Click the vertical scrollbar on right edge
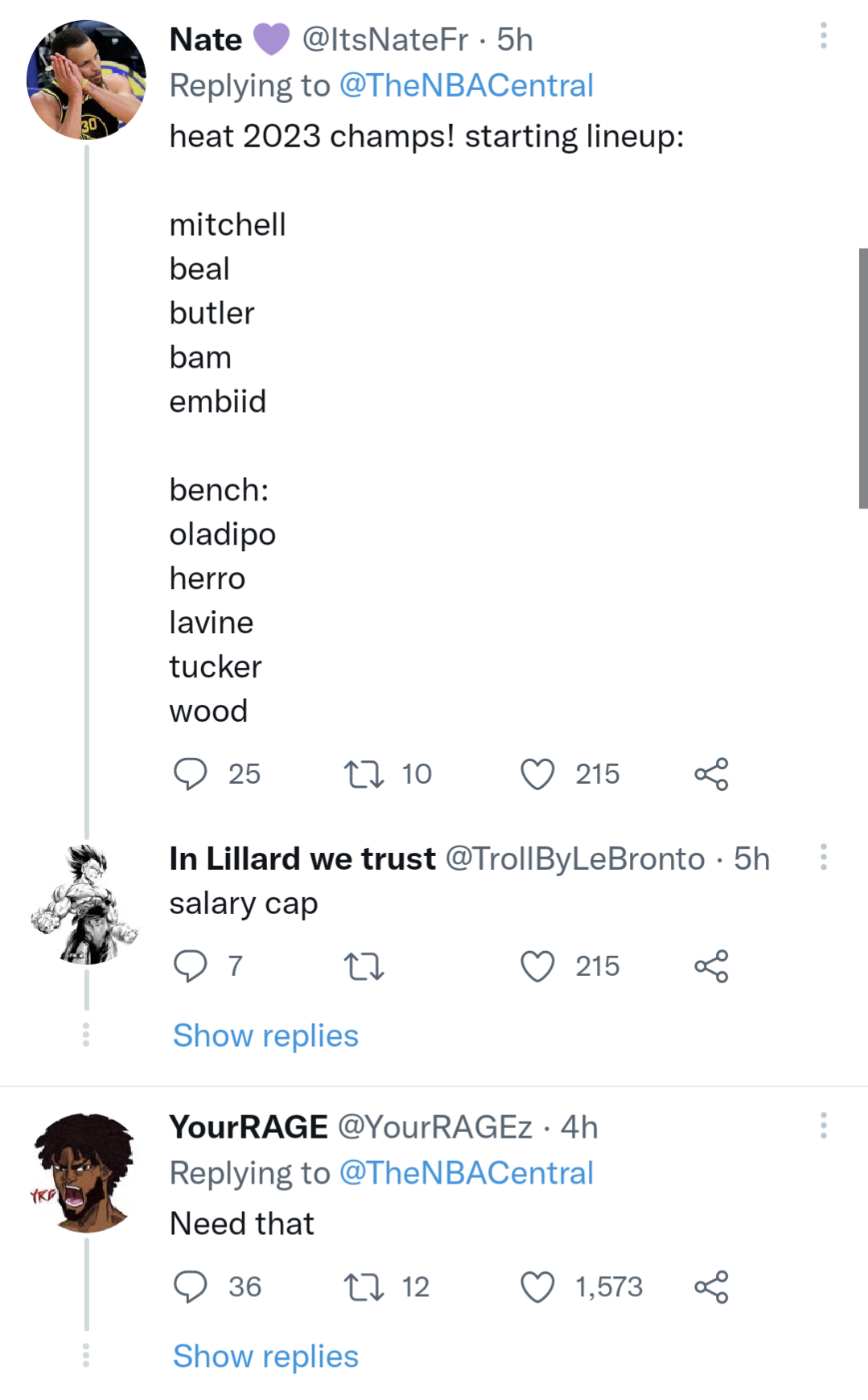868x1400 pixels. (862, 378)
